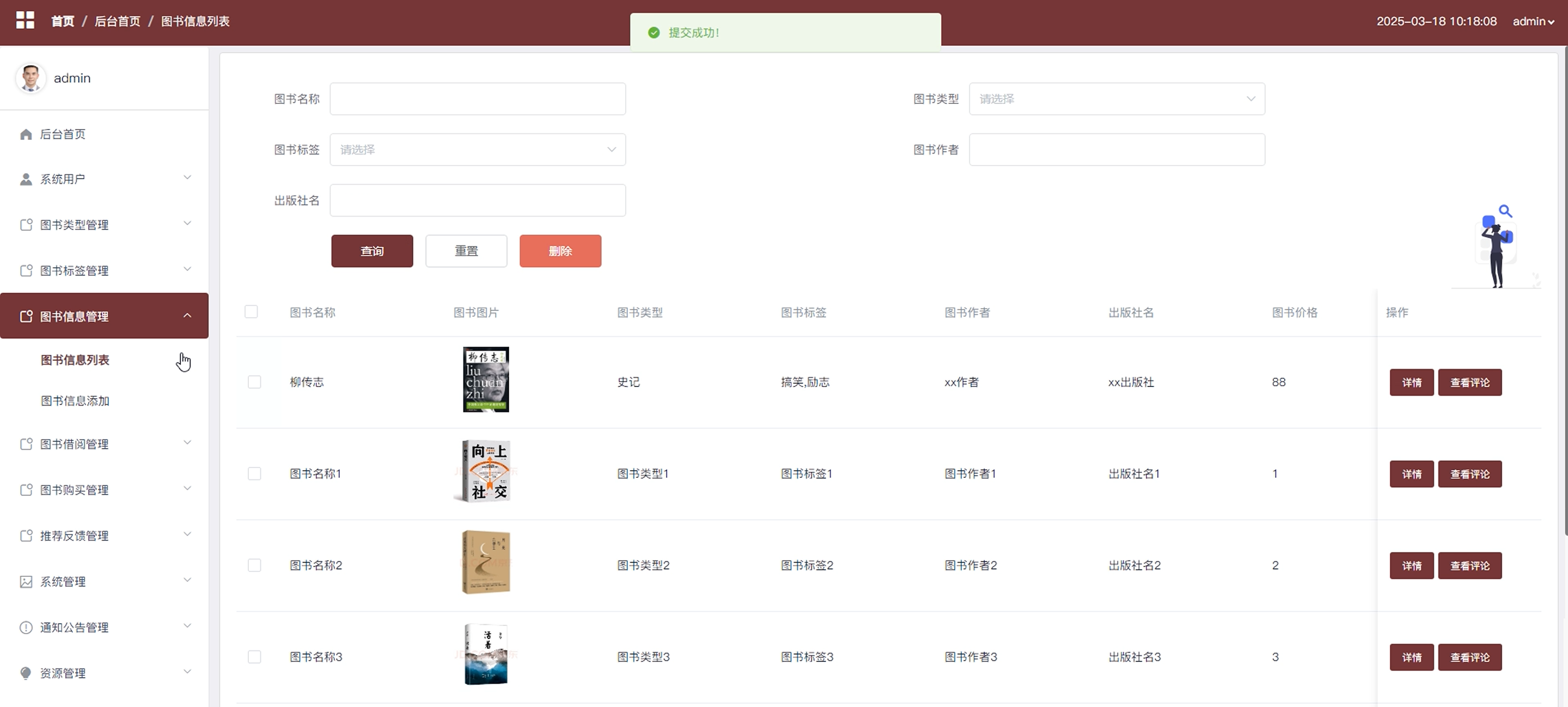Open the 图书标签 dropdown filter

tap(477, 150)
